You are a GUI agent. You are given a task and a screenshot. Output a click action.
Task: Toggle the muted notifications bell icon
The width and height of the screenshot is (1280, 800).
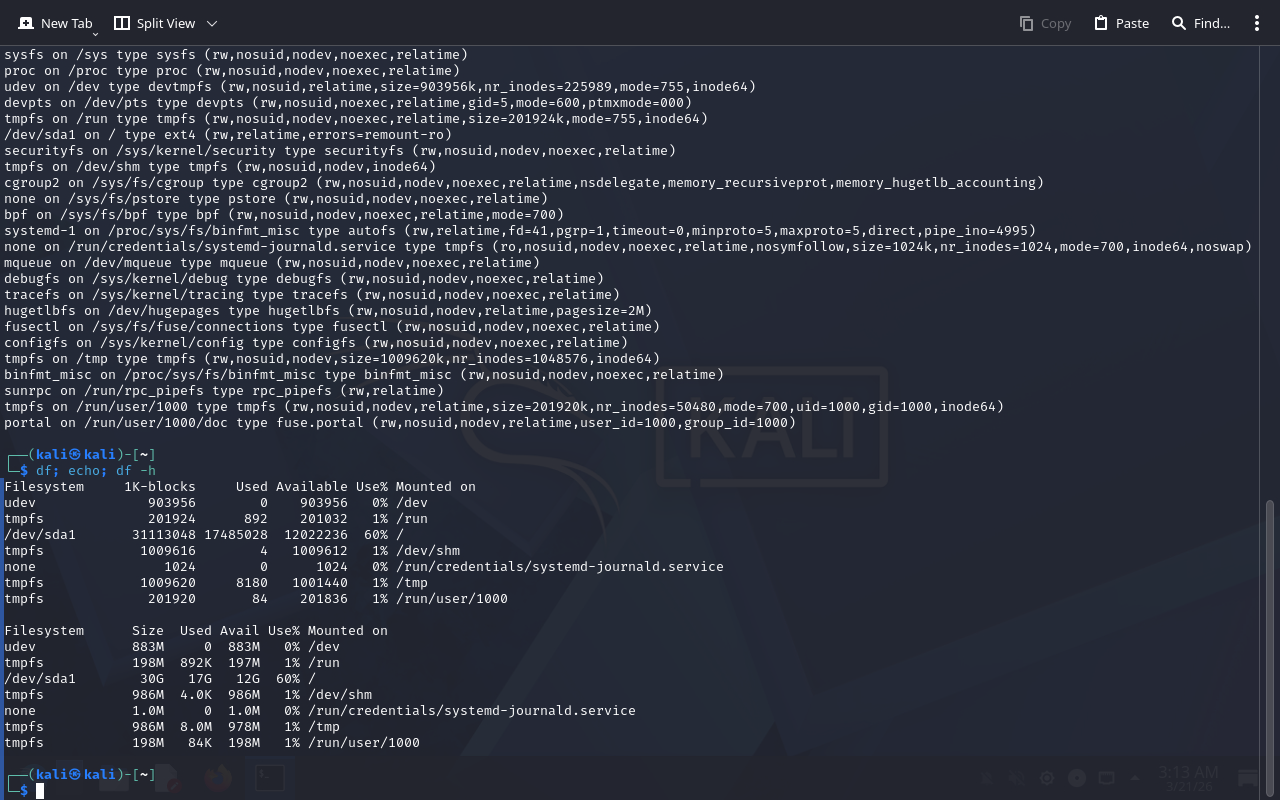[x=986, y=778]
